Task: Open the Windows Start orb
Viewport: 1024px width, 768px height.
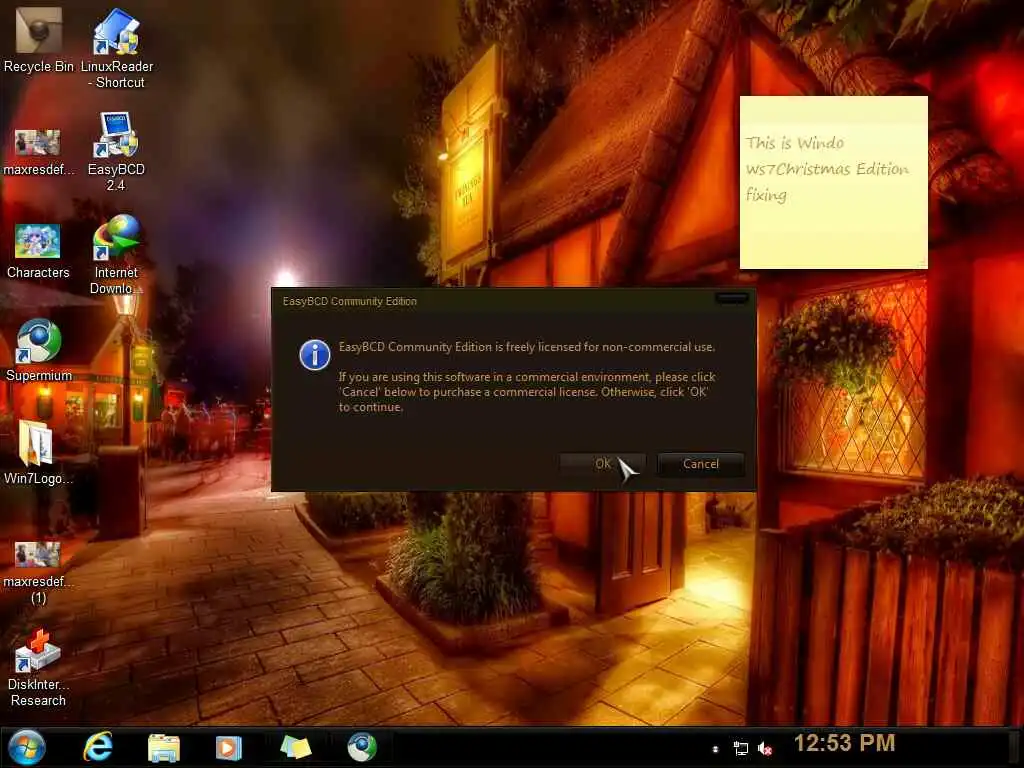Action: coord(27,747)
